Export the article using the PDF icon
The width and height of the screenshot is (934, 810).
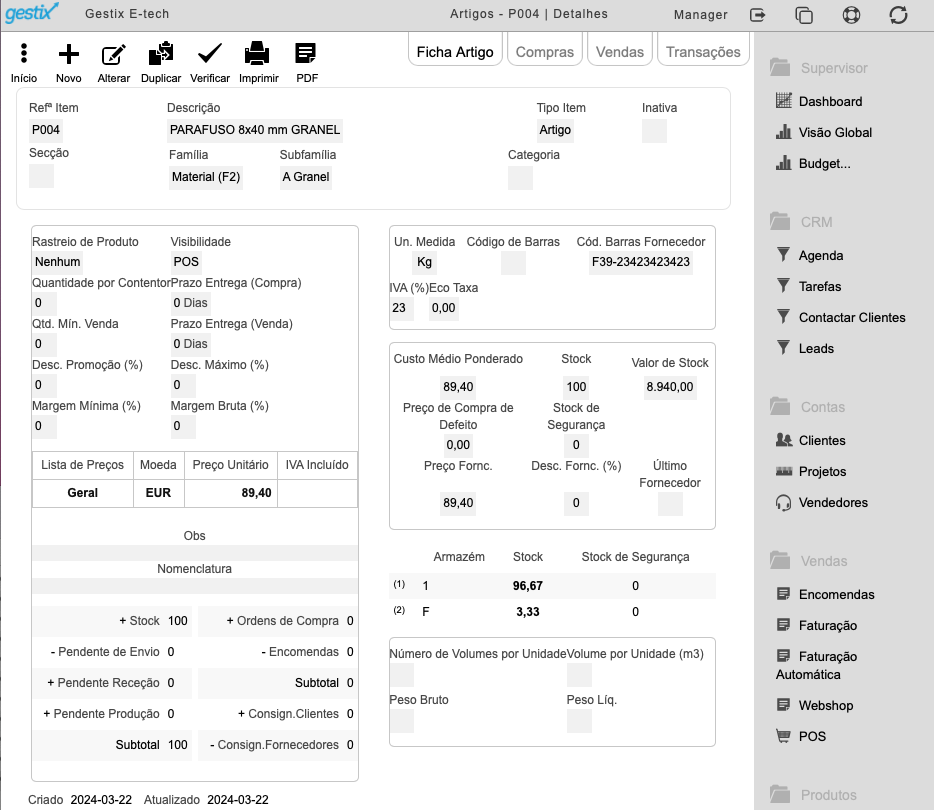coord(306,54)
